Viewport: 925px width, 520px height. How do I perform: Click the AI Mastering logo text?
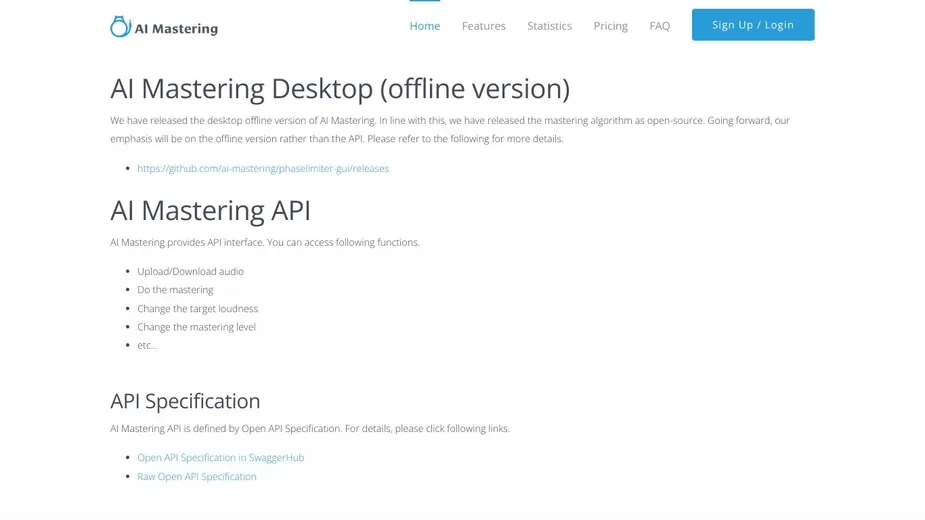click(176, 28)
